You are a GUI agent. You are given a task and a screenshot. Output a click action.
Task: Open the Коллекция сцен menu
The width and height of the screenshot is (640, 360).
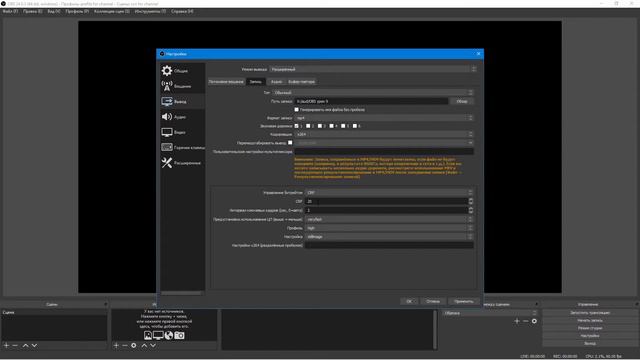112,11
